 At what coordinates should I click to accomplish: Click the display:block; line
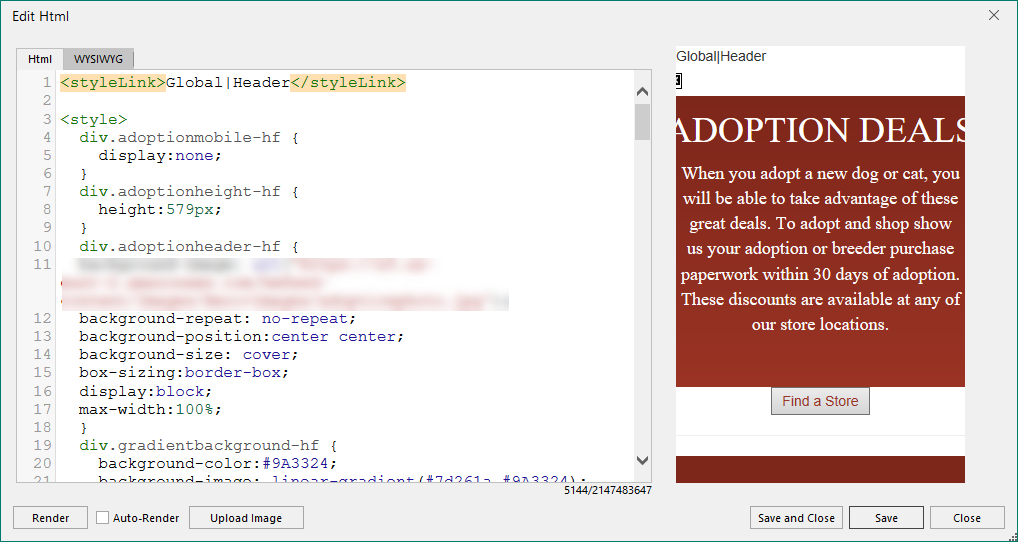(145, 391)
